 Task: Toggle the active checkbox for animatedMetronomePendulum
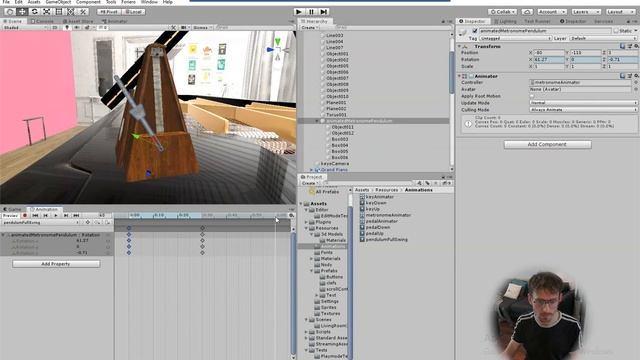475,31
